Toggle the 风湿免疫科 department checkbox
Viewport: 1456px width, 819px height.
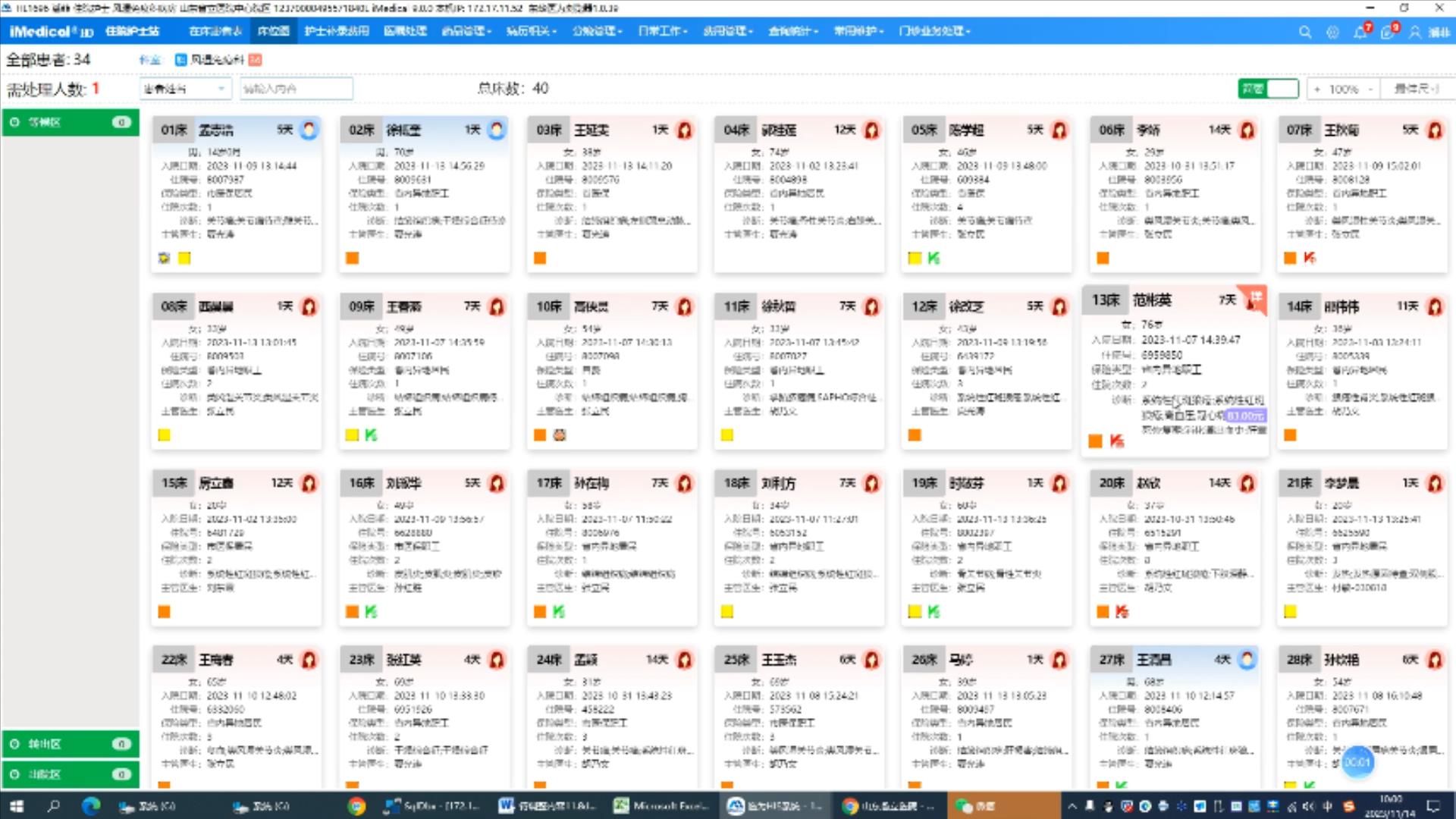coord(180,59)
